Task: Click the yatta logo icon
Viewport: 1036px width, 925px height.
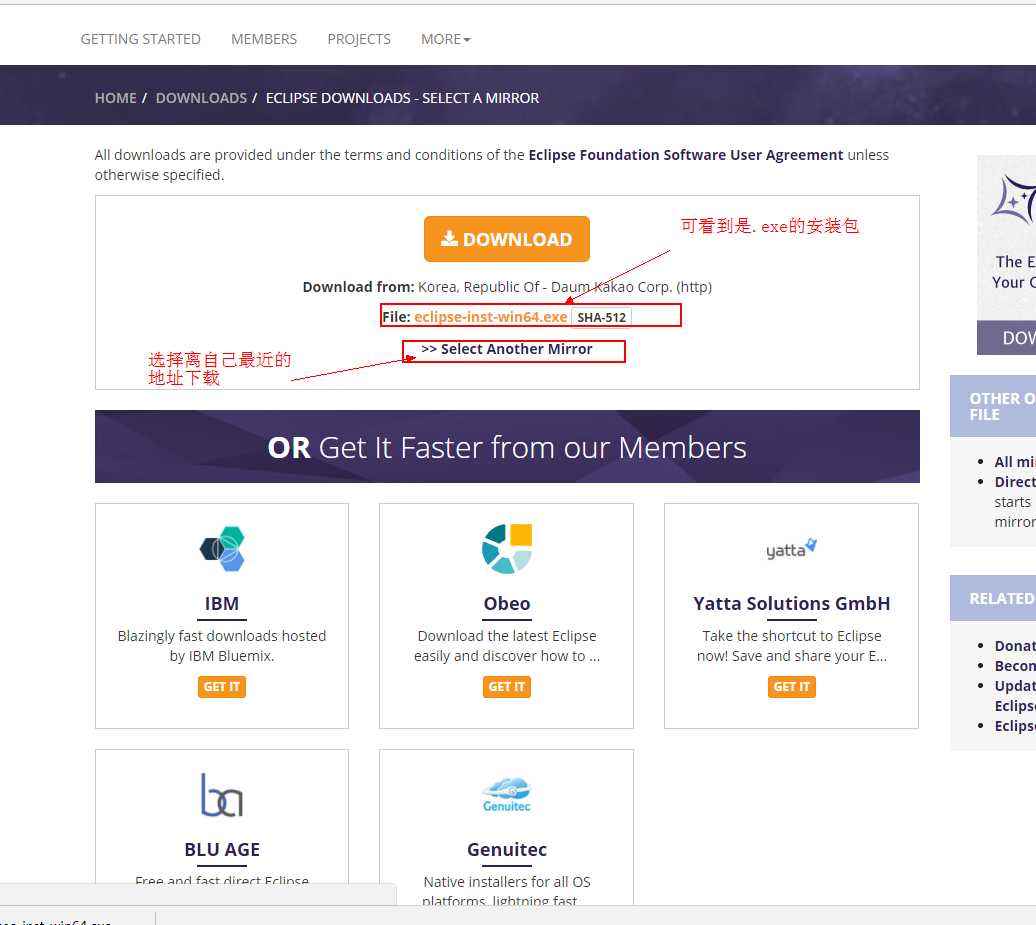Action: (792, 549)
